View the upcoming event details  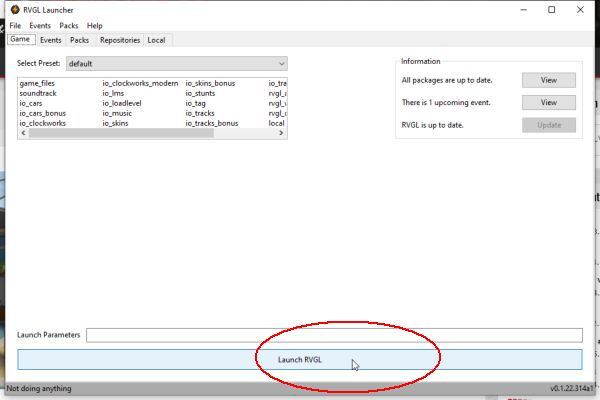pos(549,103)
